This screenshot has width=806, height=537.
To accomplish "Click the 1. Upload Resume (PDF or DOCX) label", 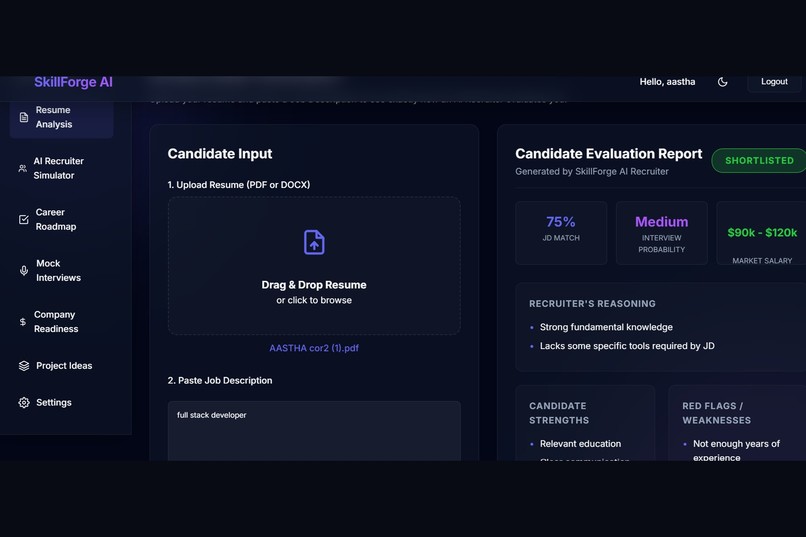I will [239, 184].
